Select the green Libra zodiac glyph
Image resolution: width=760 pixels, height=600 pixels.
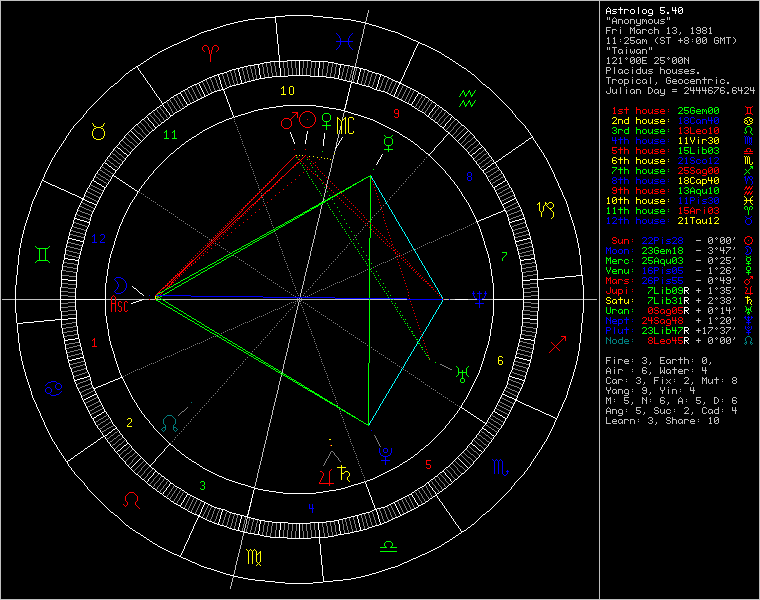[x=388, y=547]
